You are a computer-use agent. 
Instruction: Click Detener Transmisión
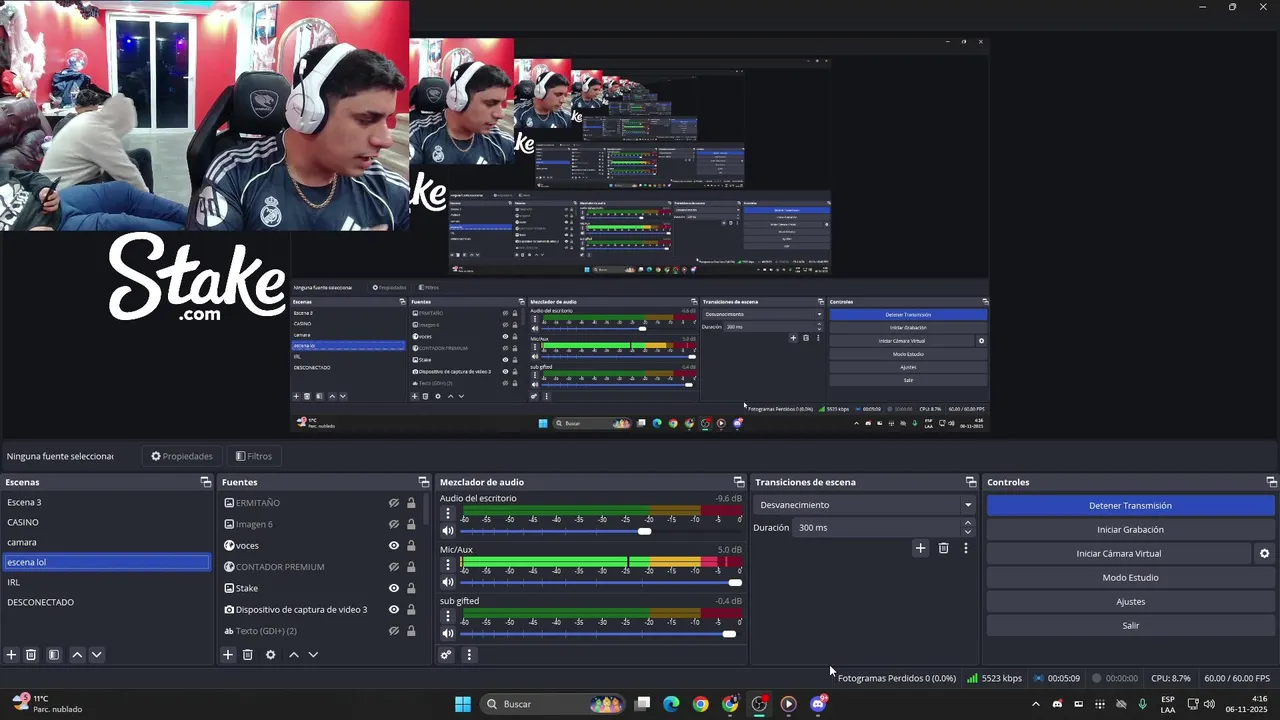(x=1130, y=506)
